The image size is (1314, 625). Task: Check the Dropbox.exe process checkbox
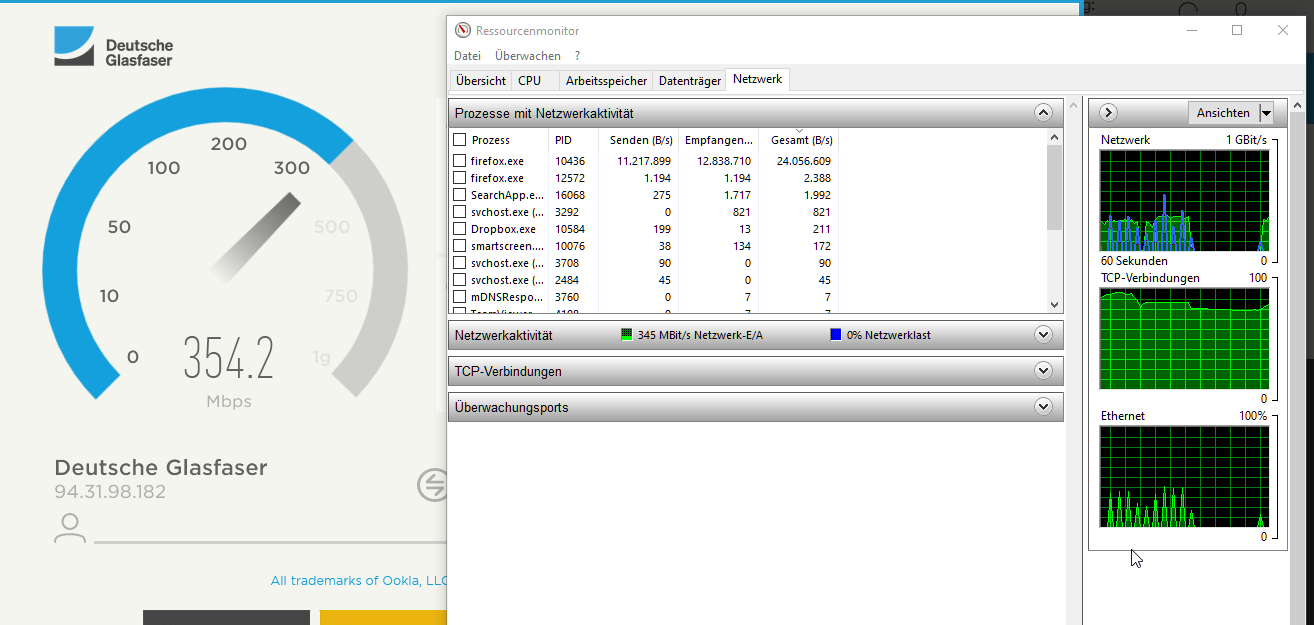tap(459, 229)
